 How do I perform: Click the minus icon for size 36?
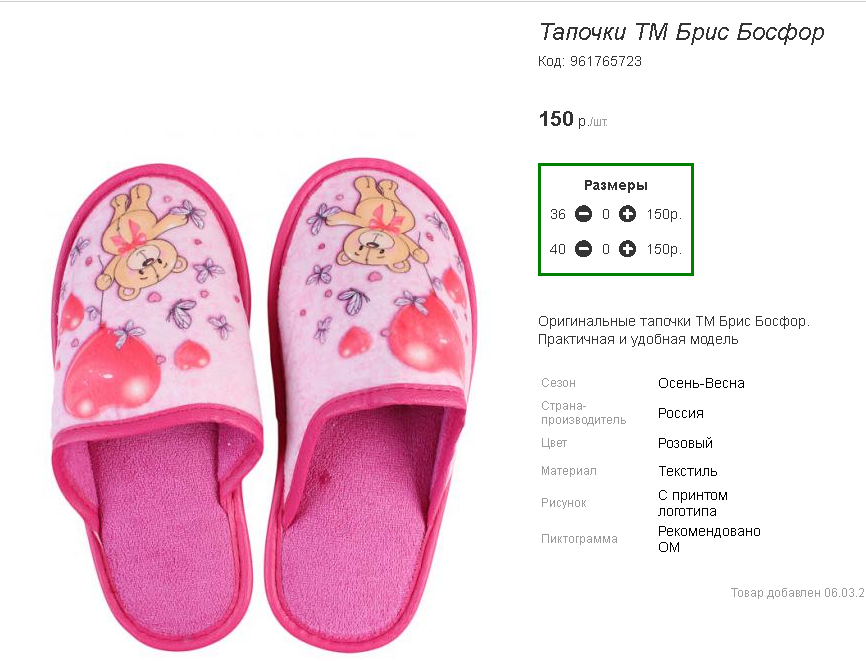tap(584, 214)
